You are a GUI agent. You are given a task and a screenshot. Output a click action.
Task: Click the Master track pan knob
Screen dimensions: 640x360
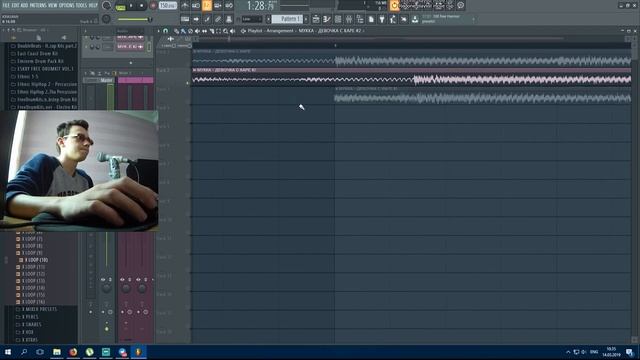click(106, 289)
